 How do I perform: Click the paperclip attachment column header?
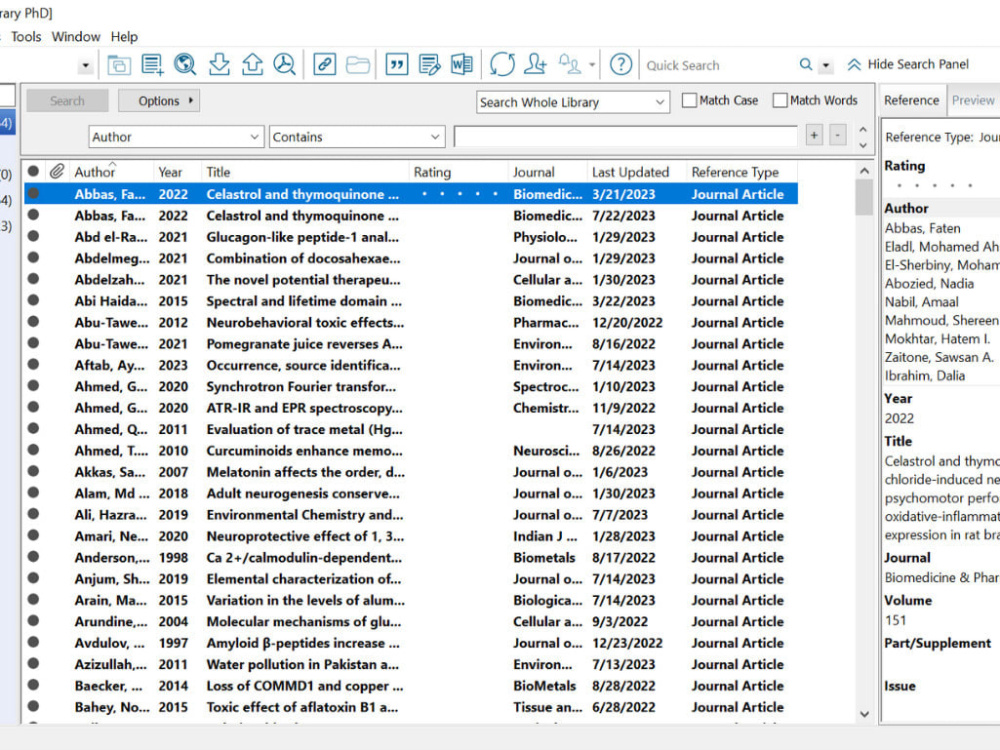pos(57,171)
